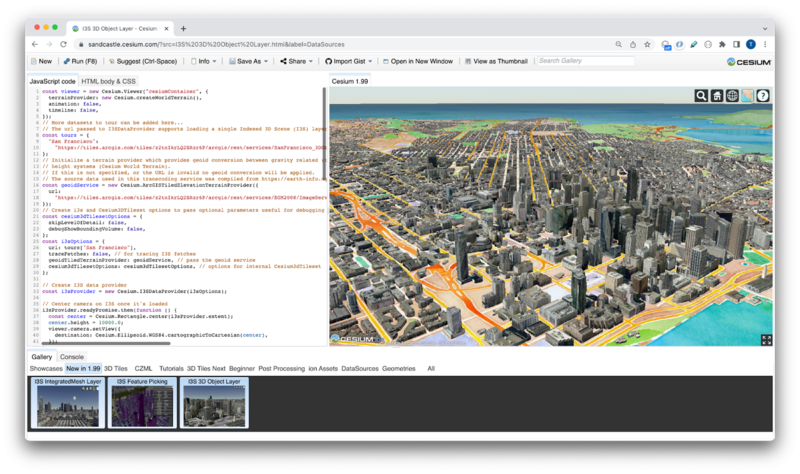Open the base layer imagery picker

(747, 96)
